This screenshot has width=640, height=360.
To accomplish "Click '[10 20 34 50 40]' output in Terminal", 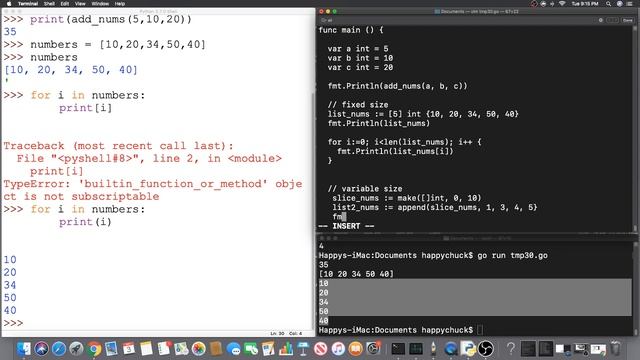I will point(356,274).
